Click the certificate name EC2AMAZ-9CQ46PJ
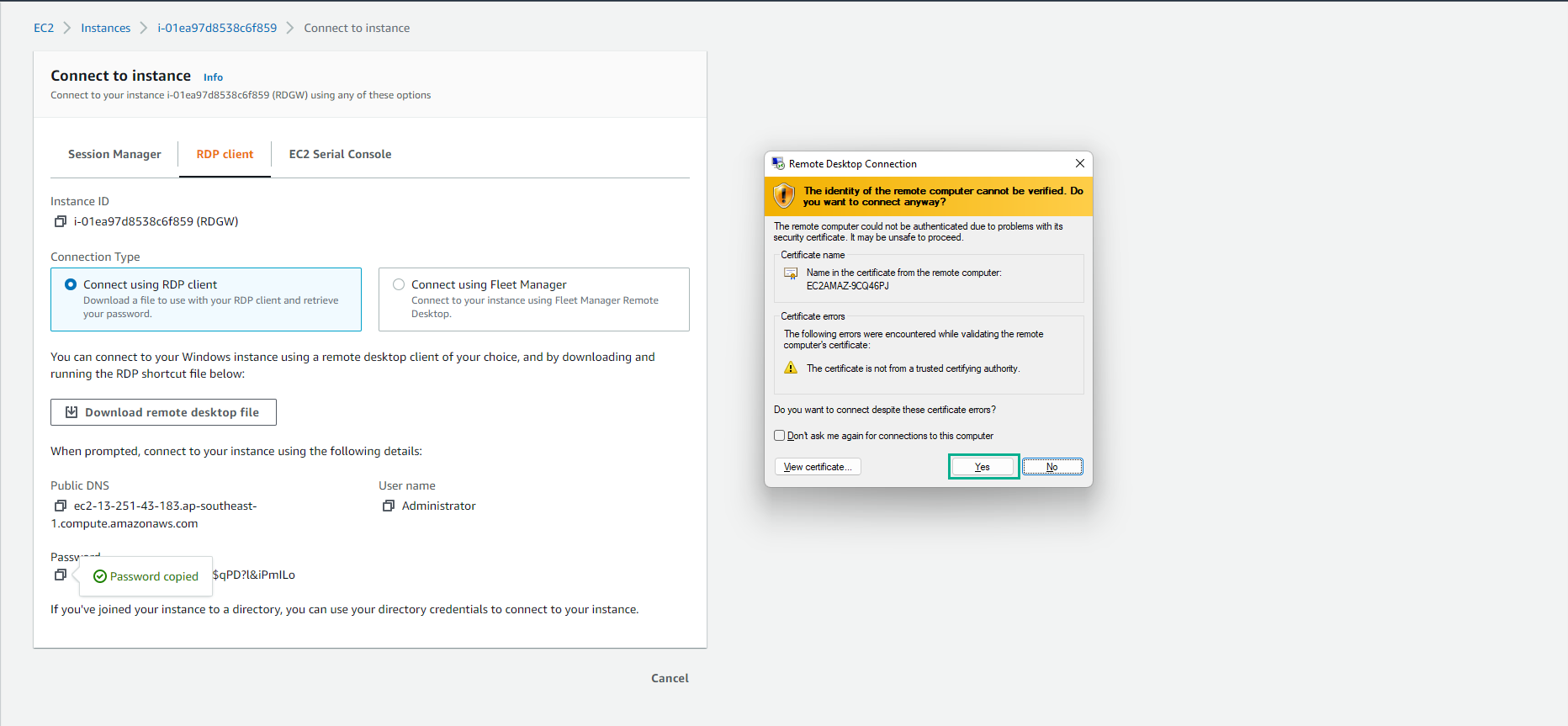 tap(847, 286)
